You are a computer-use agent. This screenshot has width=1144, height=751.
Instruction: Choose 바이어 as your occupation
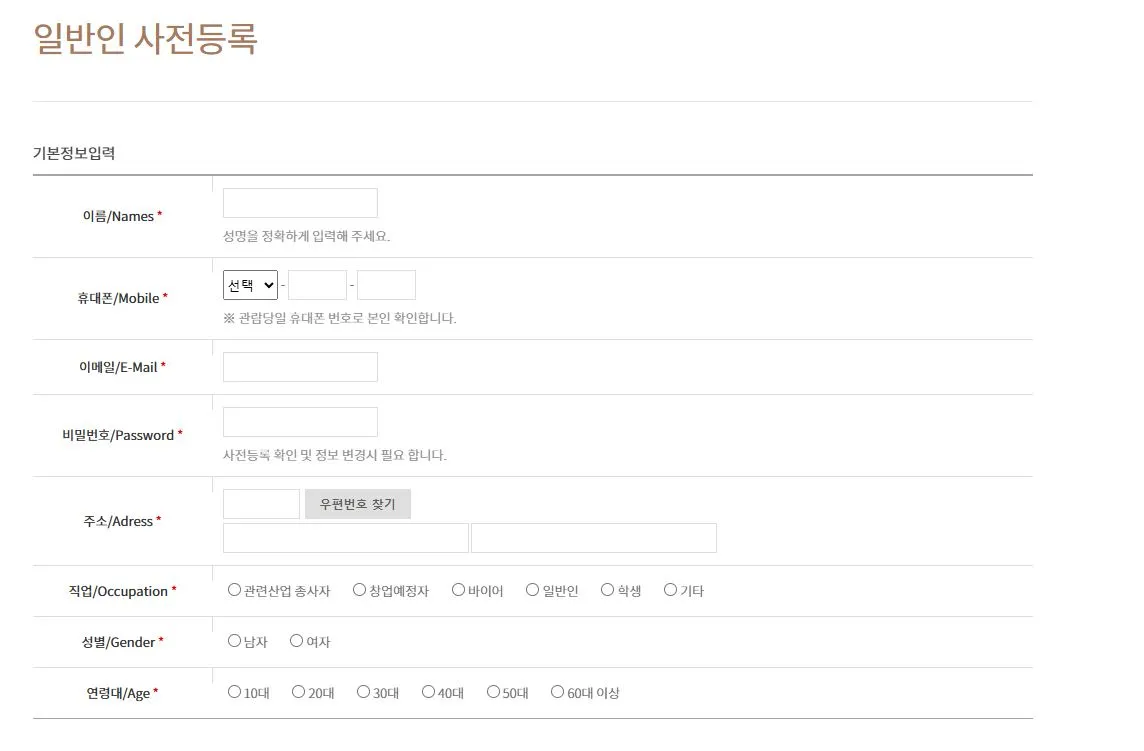coord(457,589)
